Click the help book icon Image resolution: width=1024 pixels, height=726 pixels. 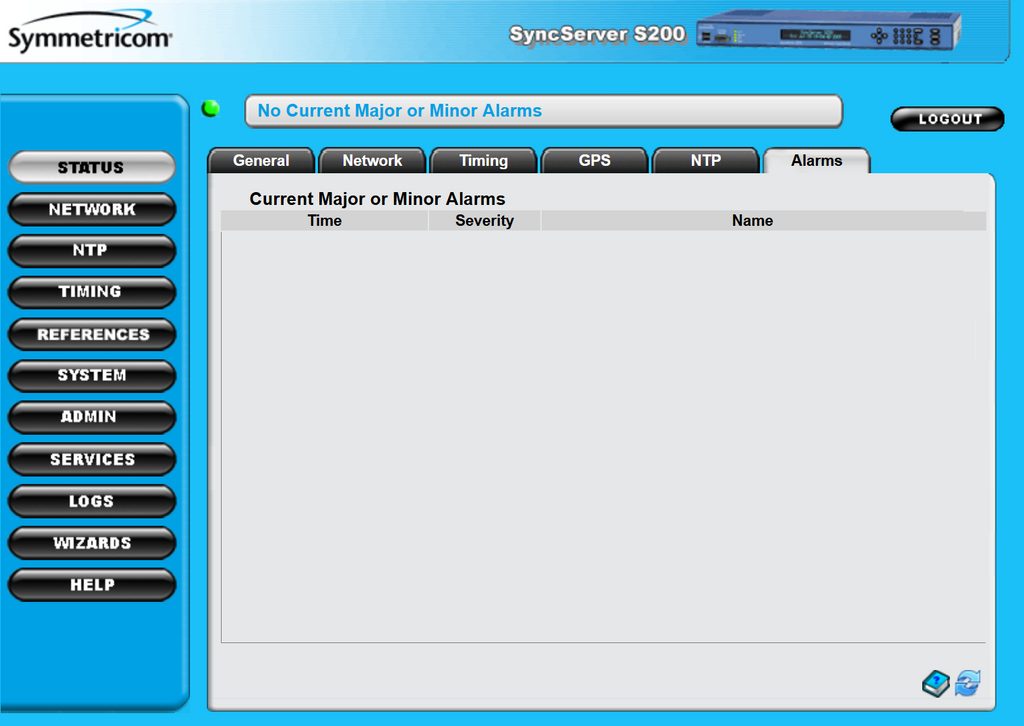(x=935, y=683)
